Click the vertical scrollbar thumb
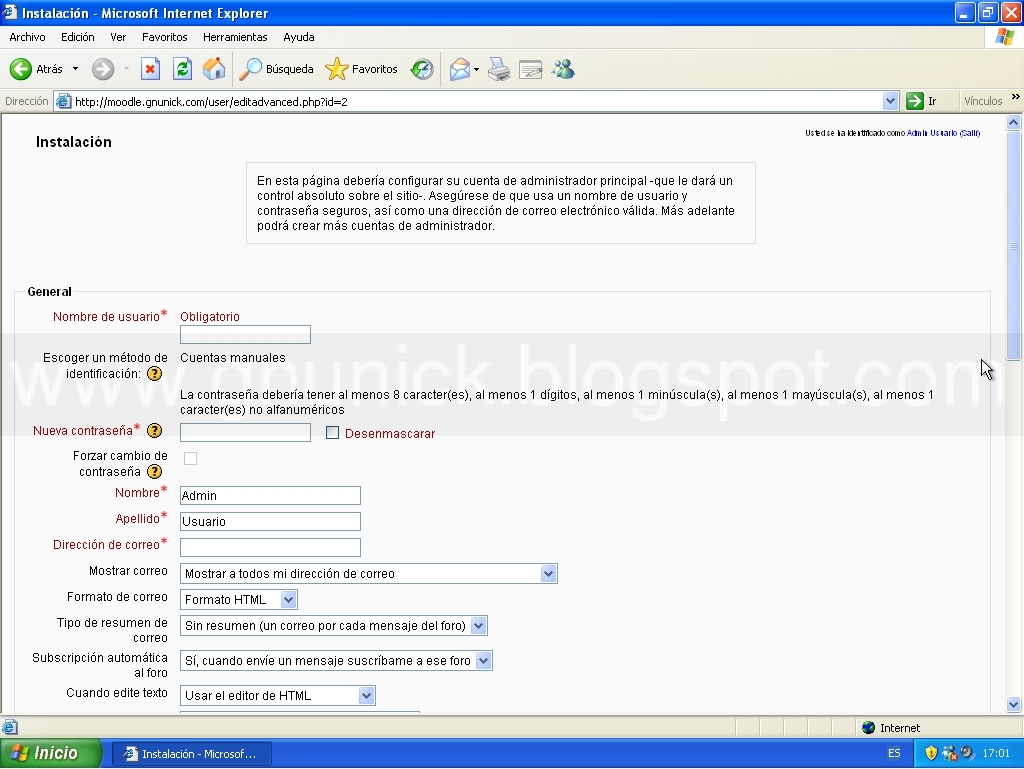This screenshot has width=1024, height=769. click(1014, 245)
